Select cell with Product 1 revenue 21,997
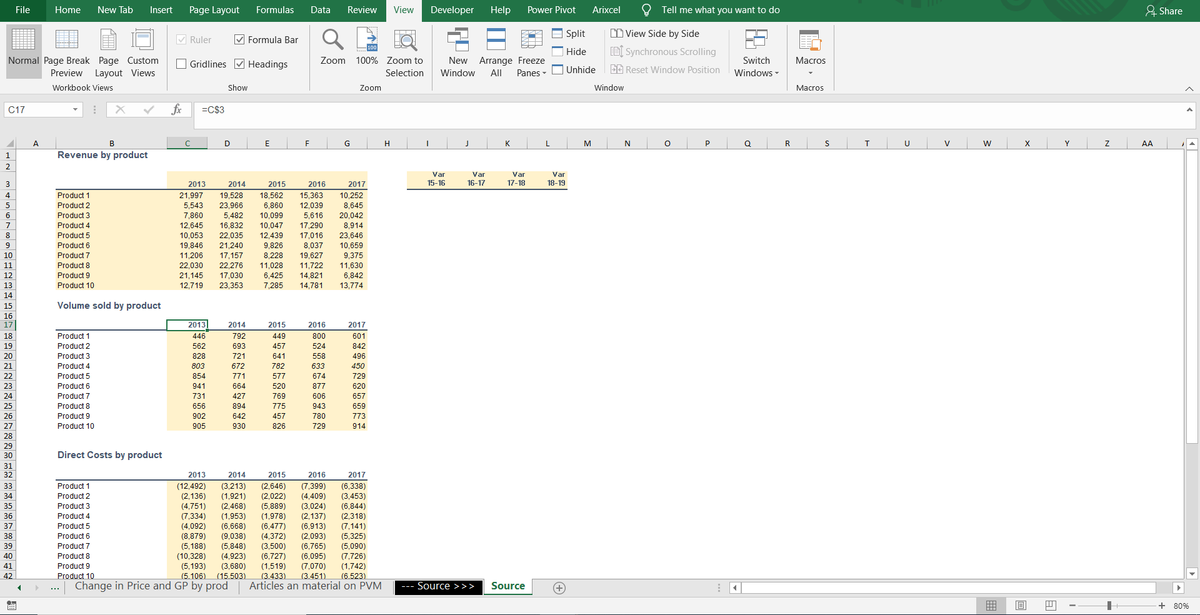The height and width of the screenshot is (615, 1200). (188, 195)
